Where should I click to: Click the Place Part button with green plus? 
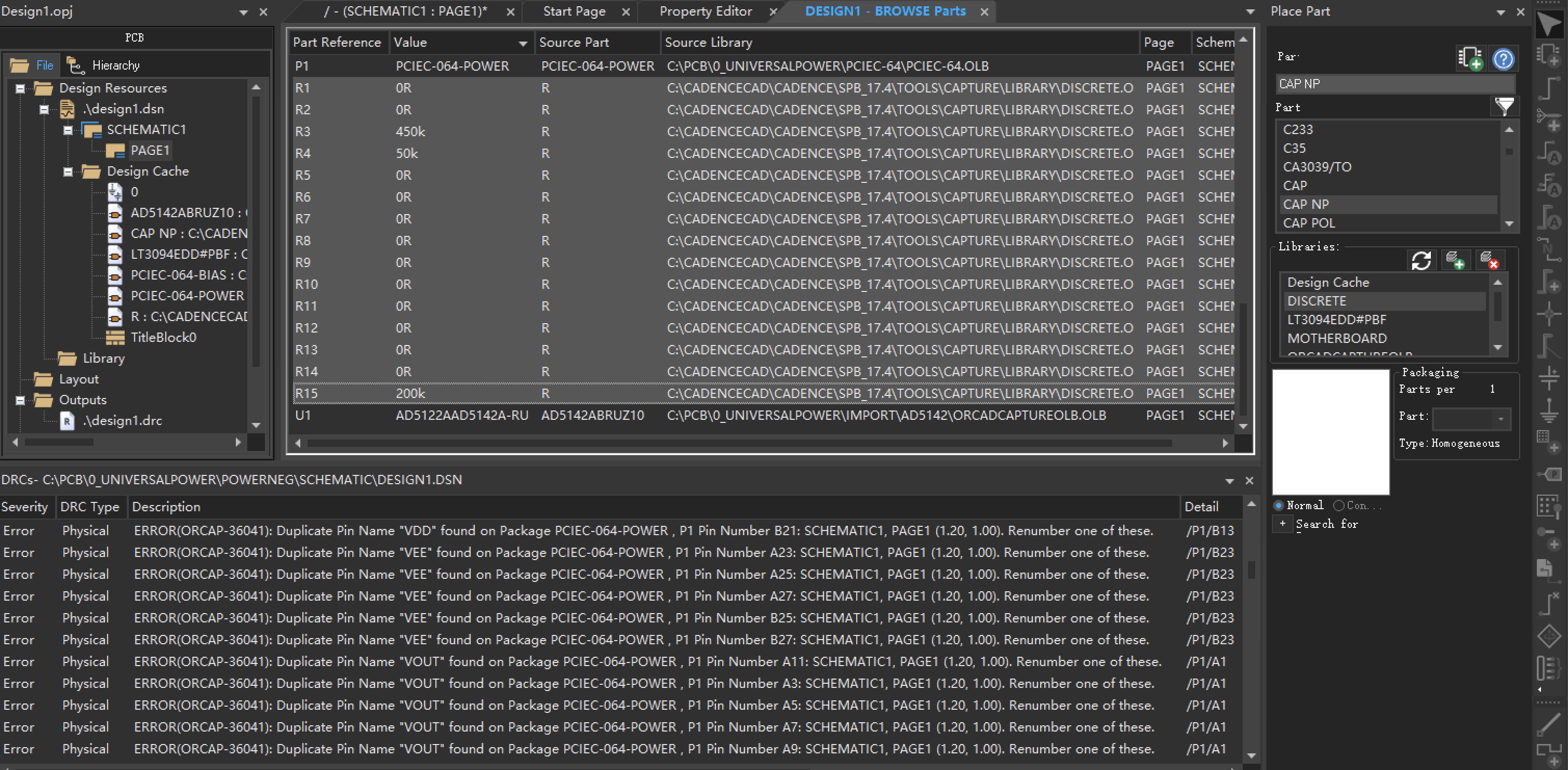pos(1471,59)
